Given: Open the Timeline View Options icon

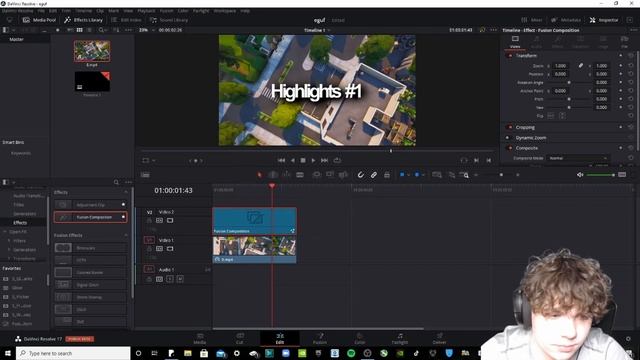Looking at the screenshot, I should (x=145, y=175).
